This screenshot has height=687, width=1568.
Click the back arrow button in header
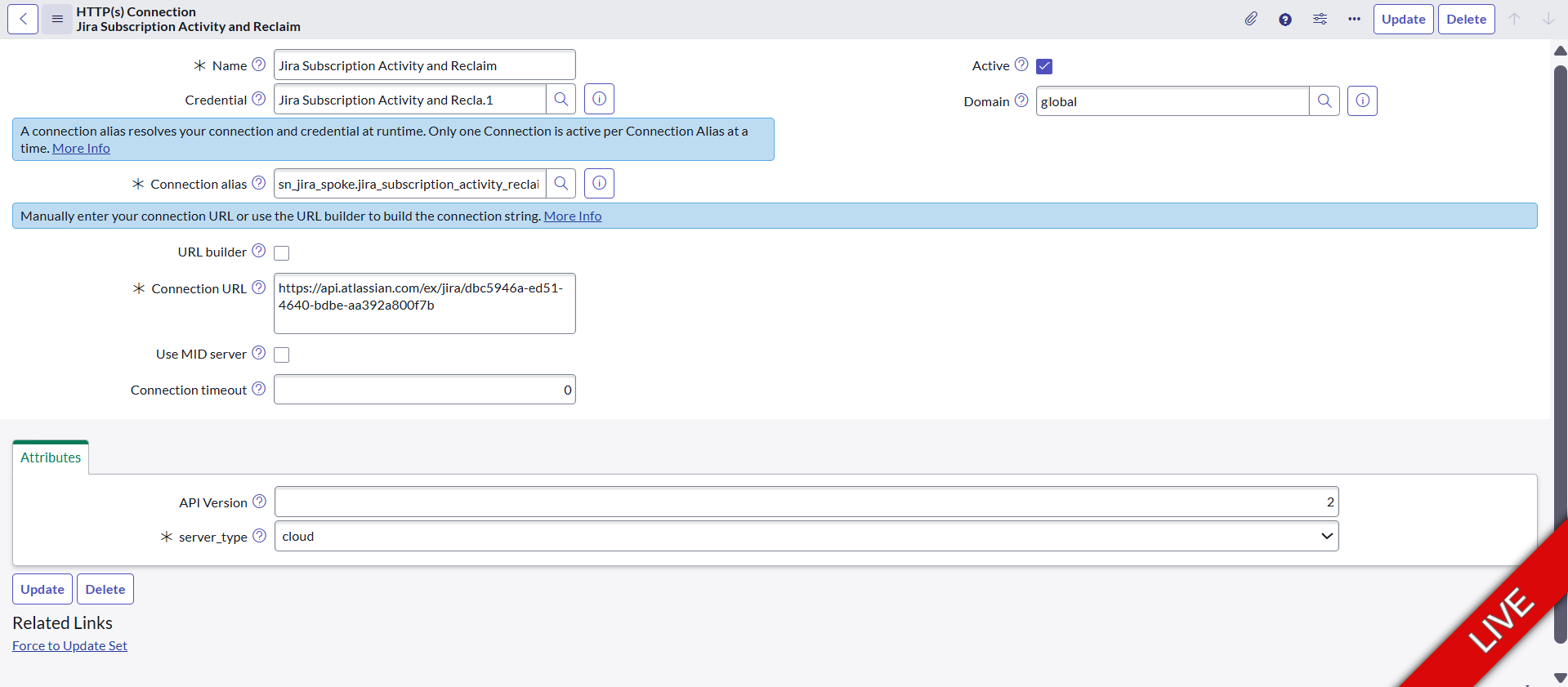[x=23, y=20]
